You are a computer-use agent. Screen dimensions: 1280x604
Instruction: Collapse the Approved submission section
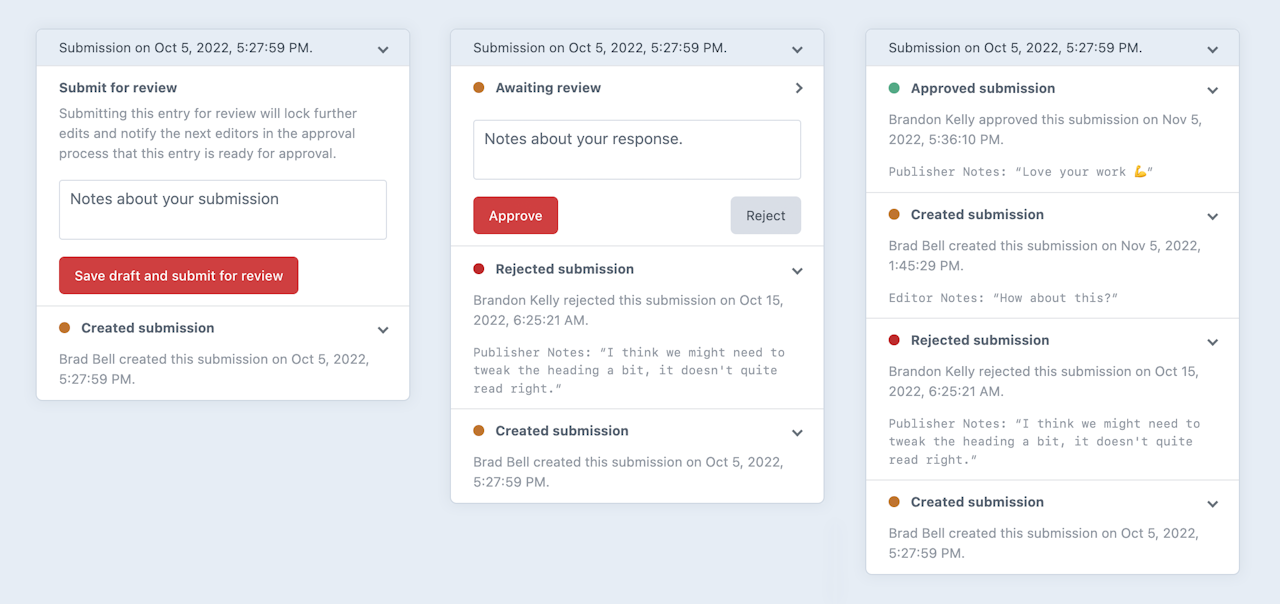point(1212,90)
